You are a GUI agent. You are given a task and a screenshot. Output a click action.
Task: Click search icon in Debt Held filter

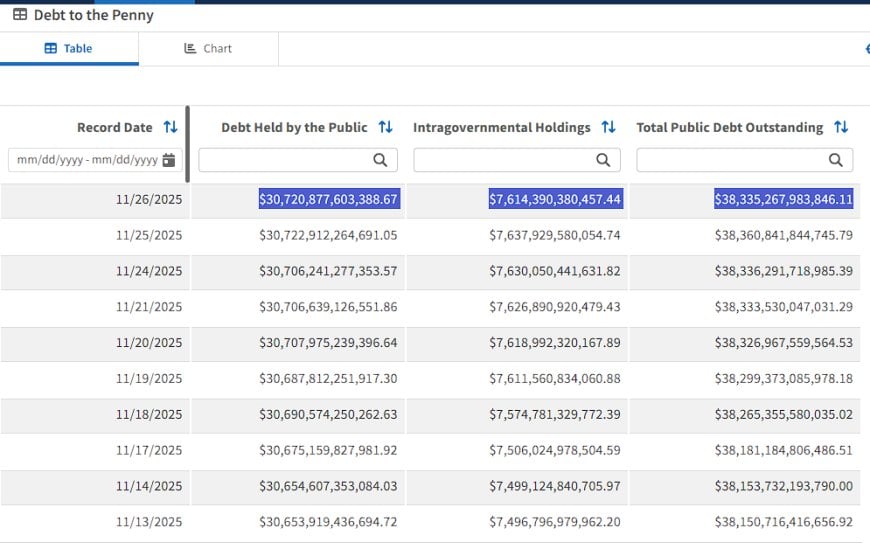click(x=380, y=160)
